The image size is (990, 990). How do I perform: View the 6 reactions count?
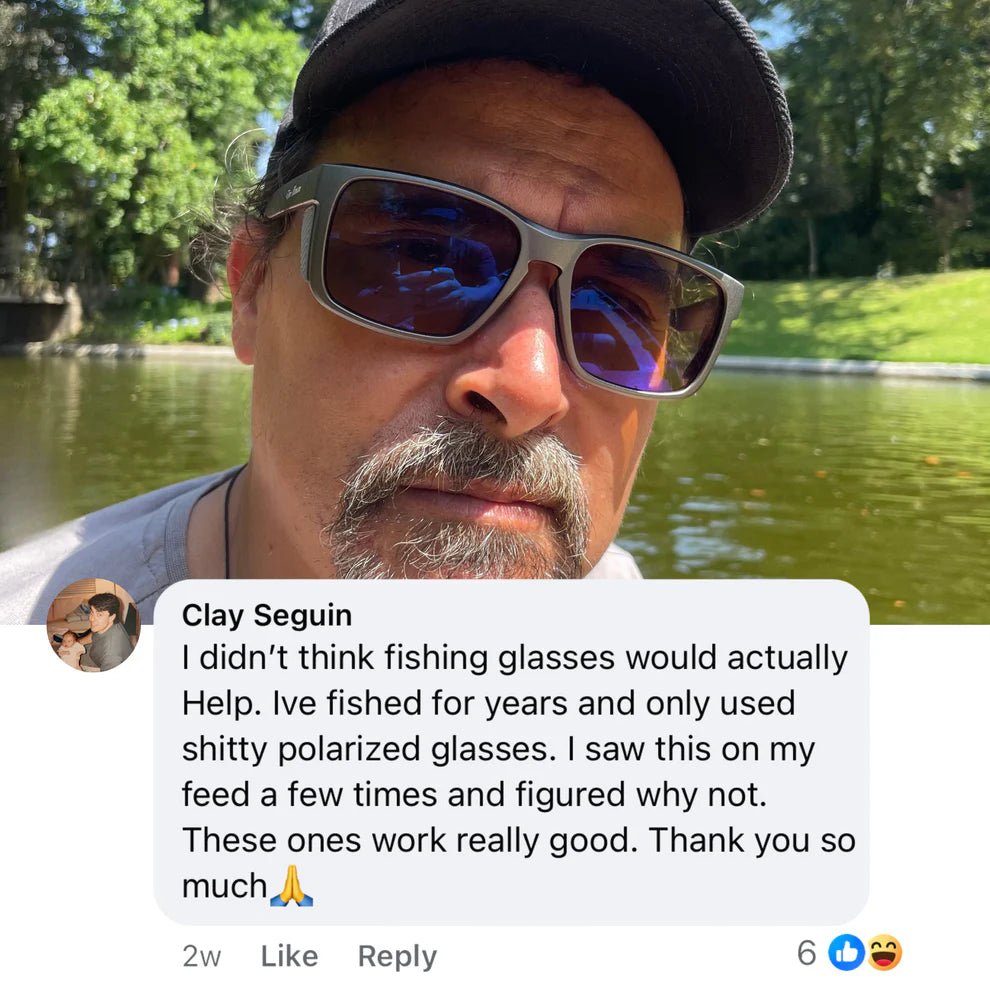tap(807, 953)
